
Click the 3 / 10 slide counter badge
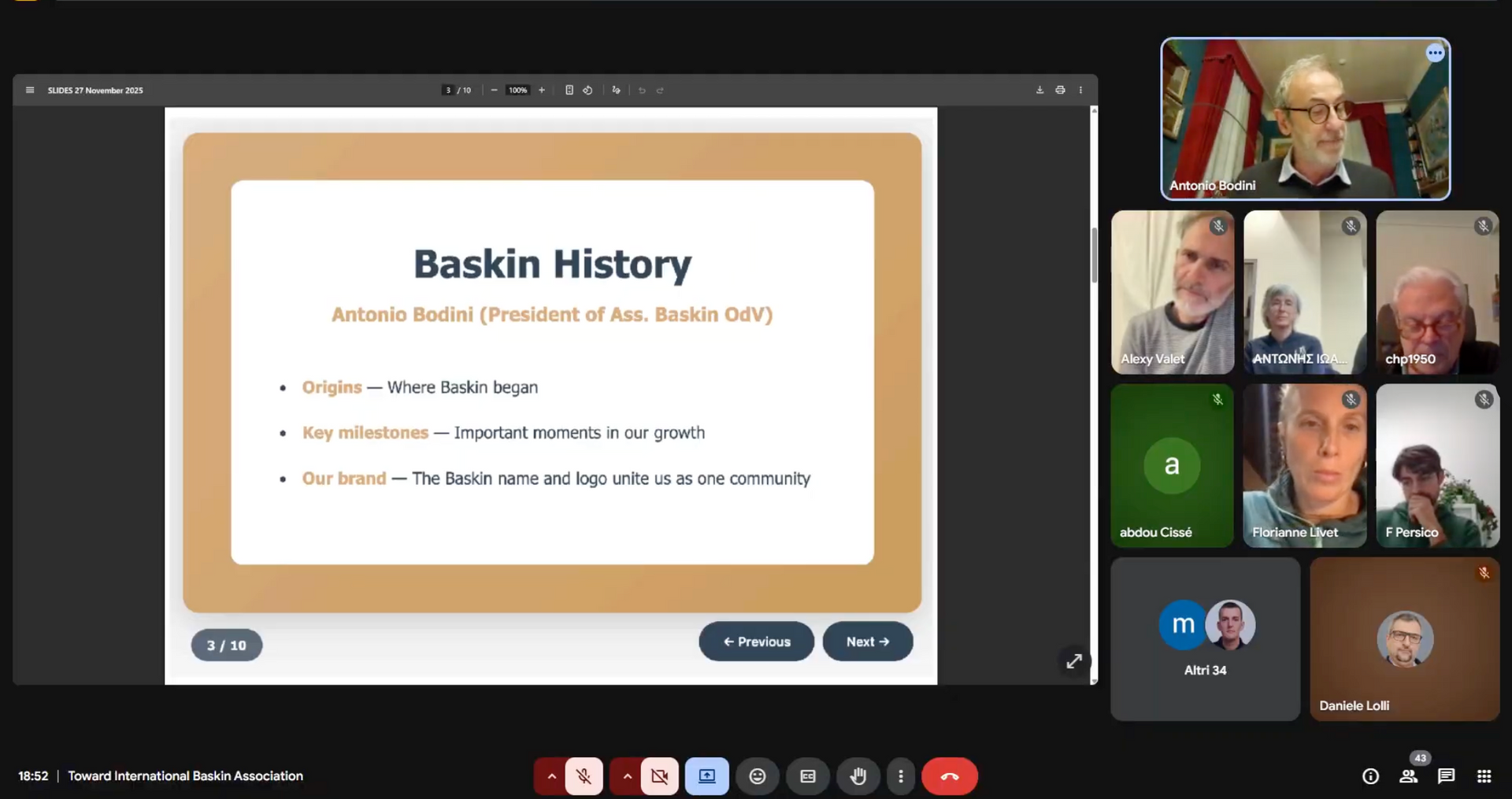(x=227, y=645)
